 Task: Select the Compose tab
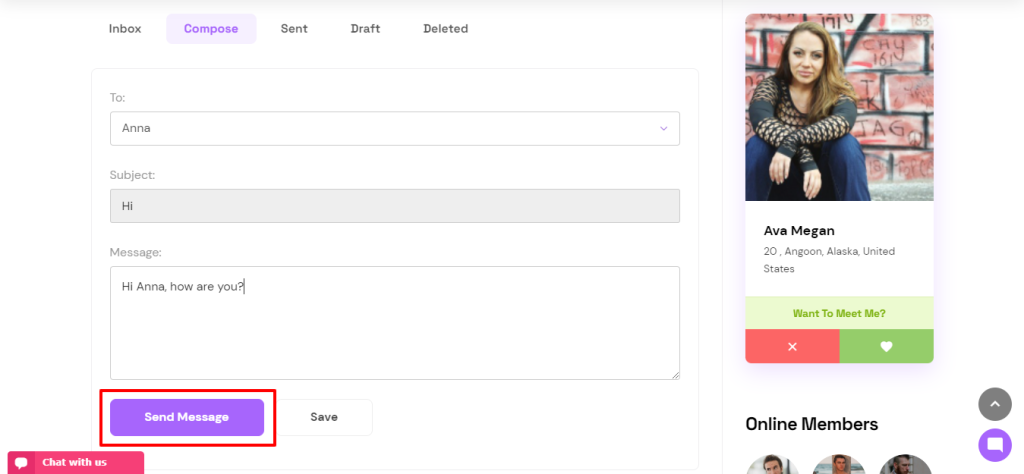[x=211, y=29]
